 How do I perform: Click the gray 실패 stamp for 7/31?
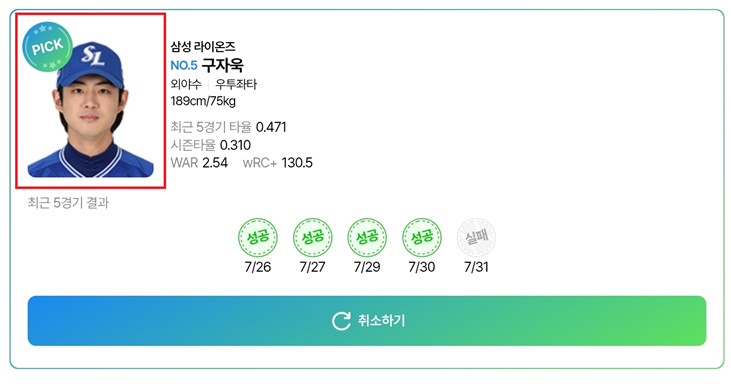[476, 237]
